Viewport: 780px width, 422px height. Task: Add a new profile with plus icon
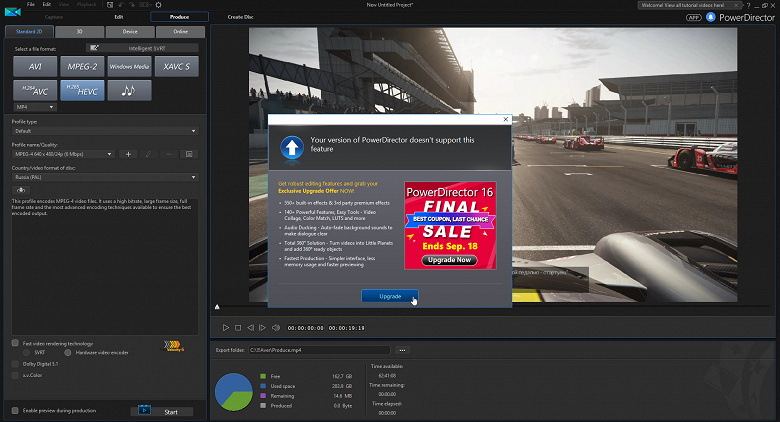point(128,154)
